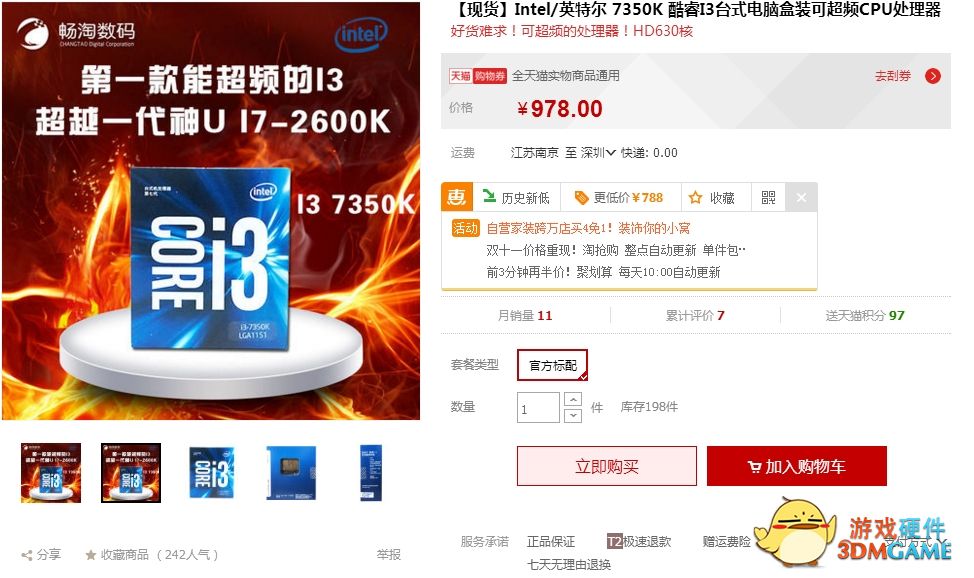The width and height of the screenshot is (974, 578).
Task: Click the quantity input field
Action: coord(539,408)
